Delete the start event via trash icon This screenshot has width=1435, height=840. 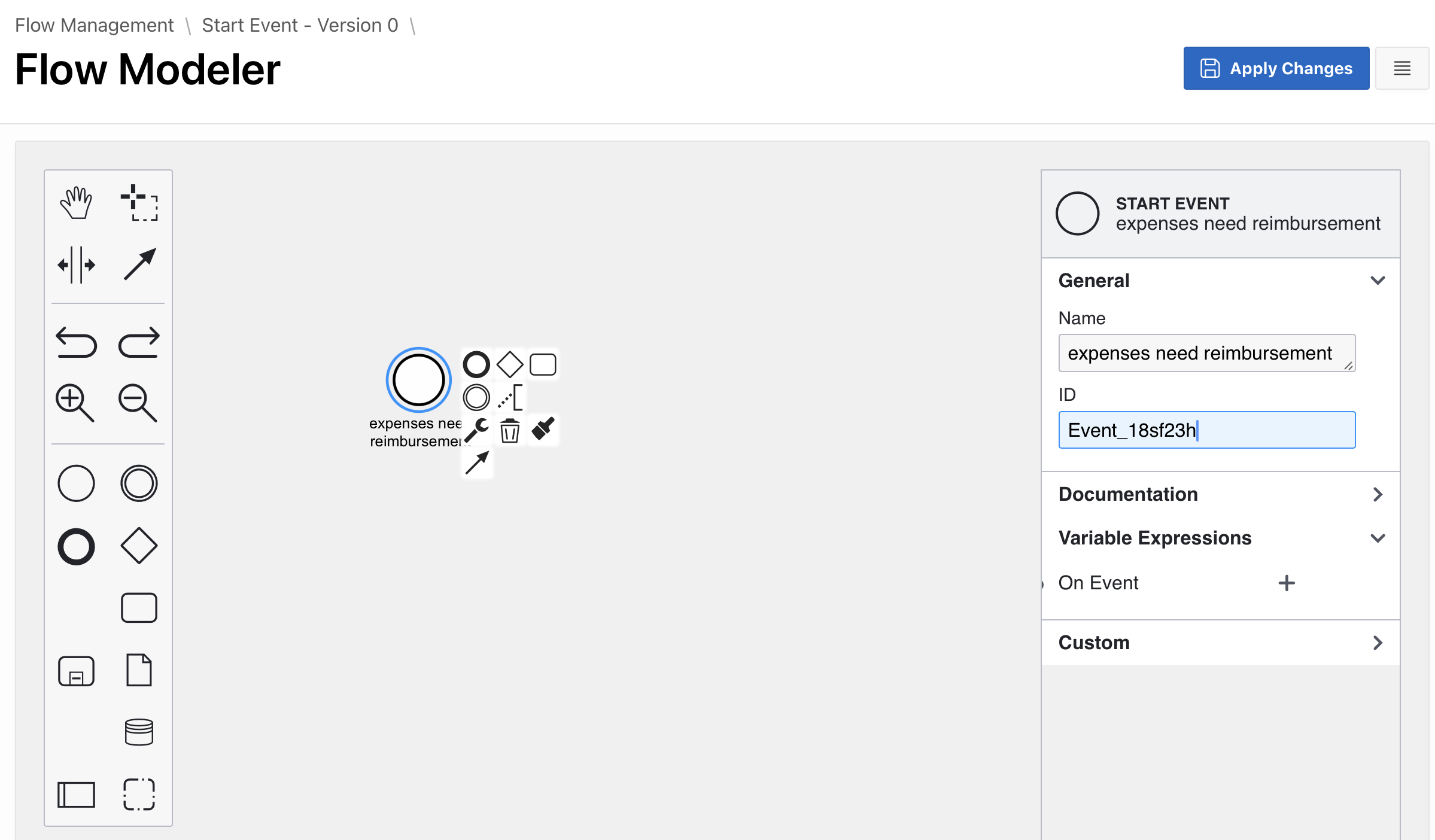pos(510,430)
